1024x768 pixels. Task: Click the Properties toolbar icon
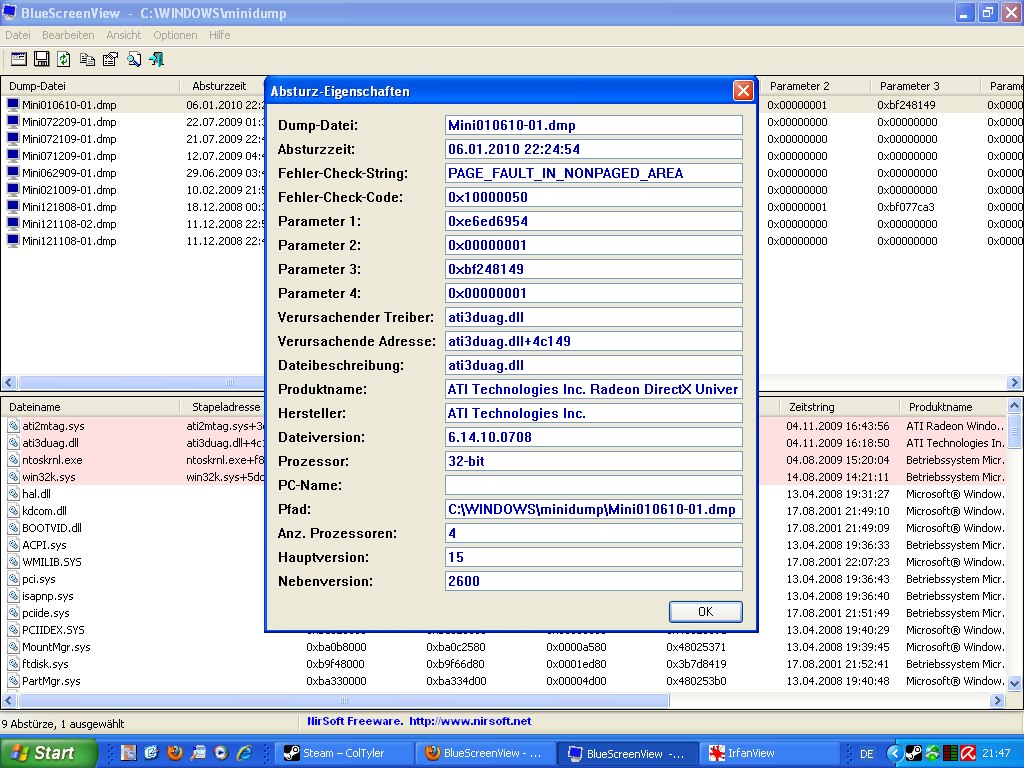point(110,59)
